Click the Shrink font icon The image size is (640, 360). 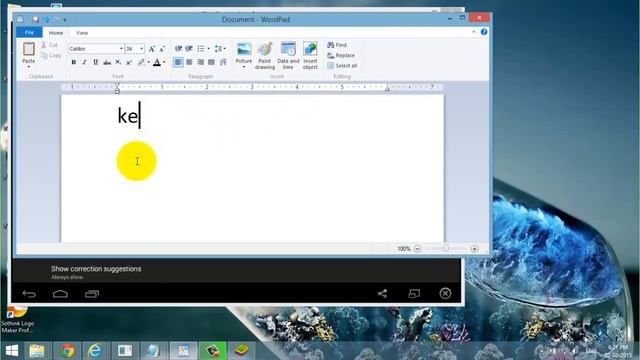point(162,49)
